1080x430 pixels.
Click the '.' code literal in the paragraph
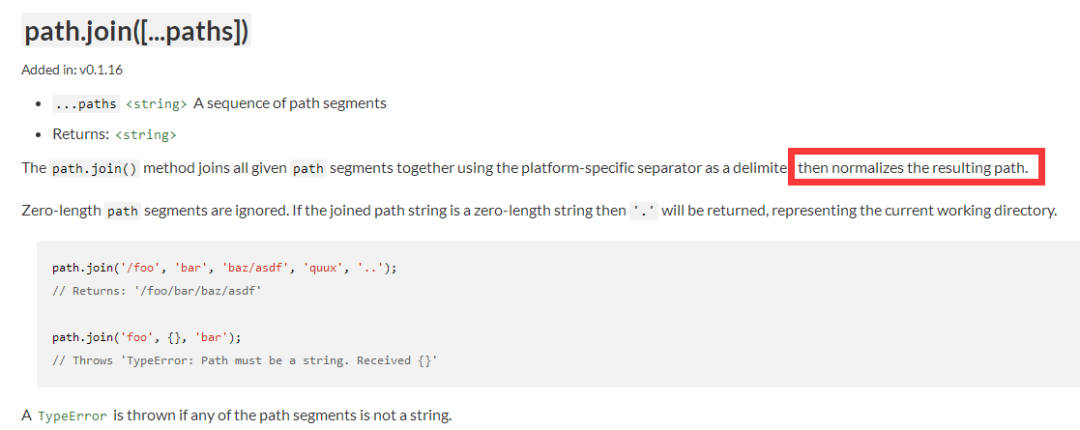(644, 212)
